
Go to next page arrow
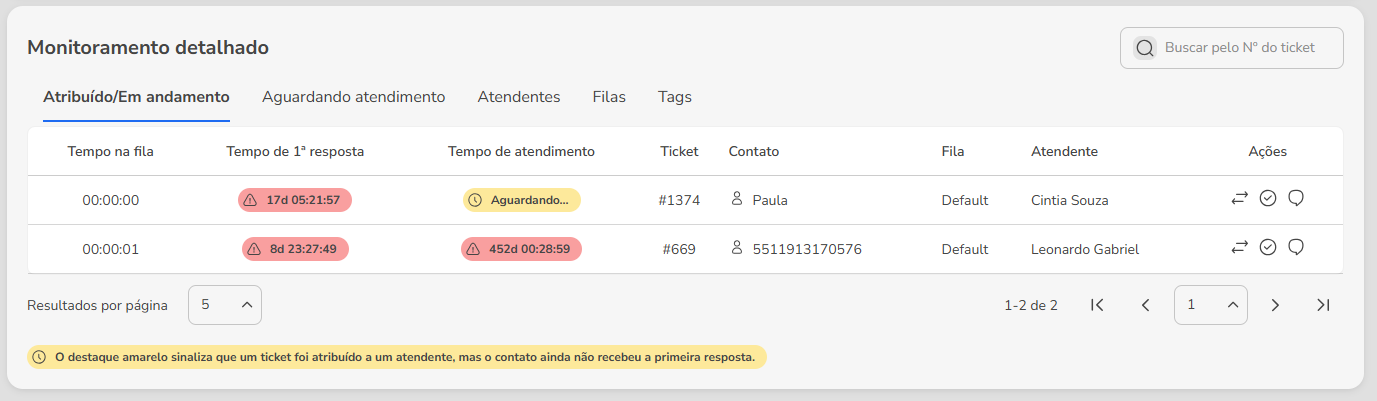(1275, 305)
